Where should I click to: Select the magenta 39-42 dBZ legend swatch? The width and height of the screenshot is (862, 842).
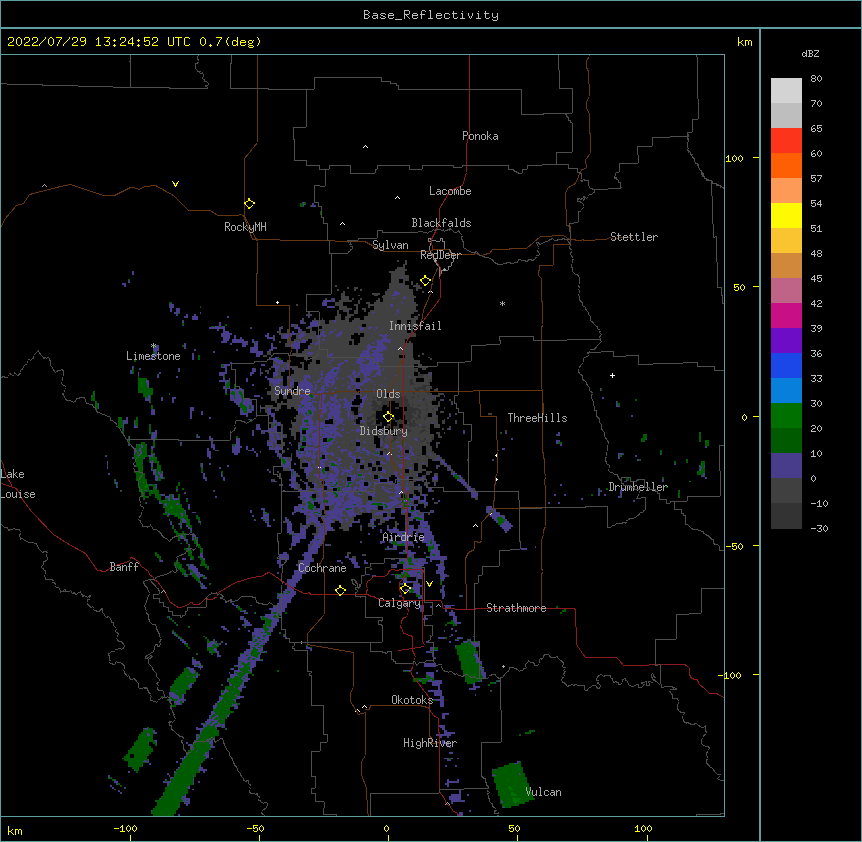click(x=786, y=315)
